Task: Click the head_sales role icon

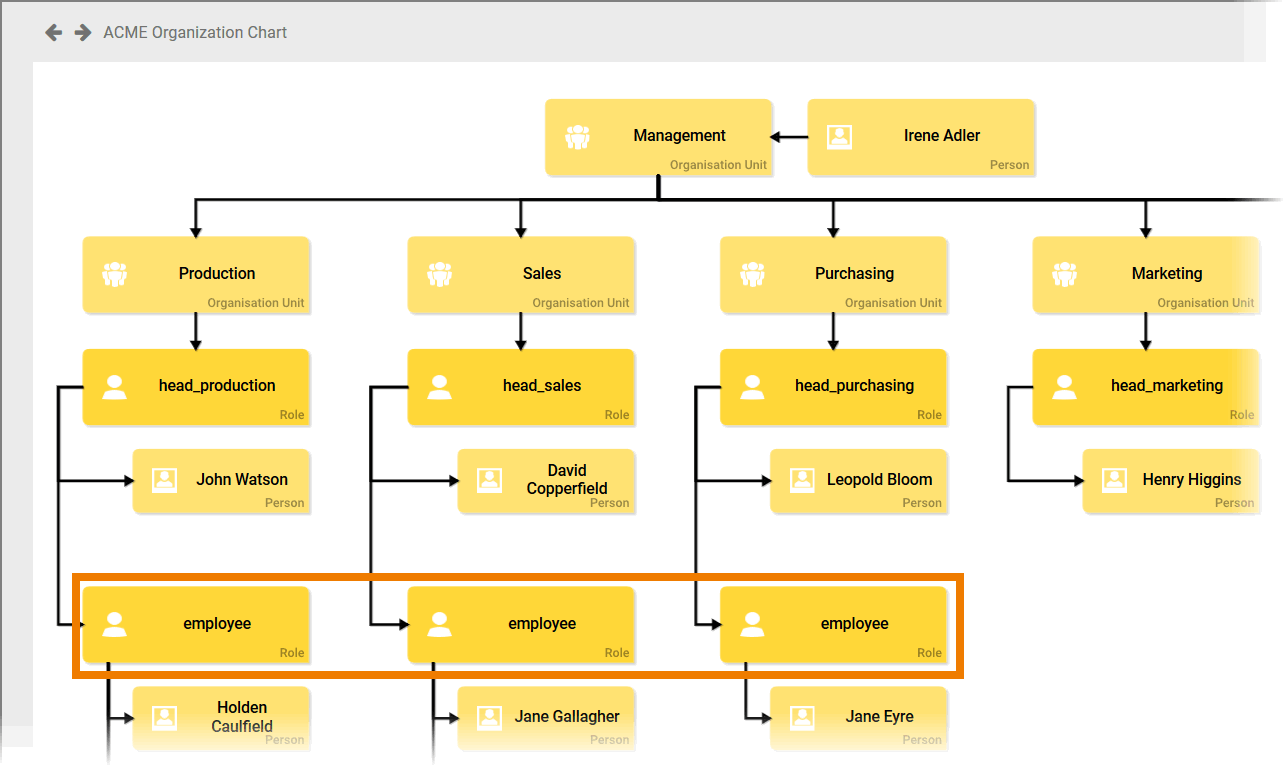Action: tap(440, 386)
